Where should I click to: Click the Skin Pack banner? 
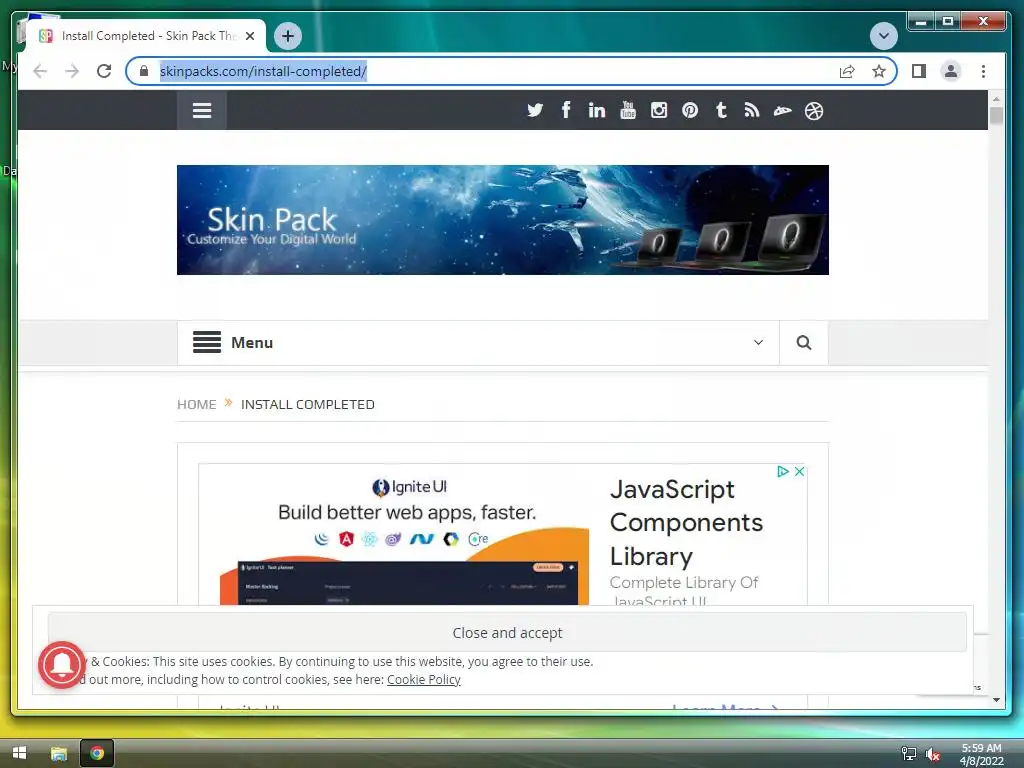tap(503, 220)
